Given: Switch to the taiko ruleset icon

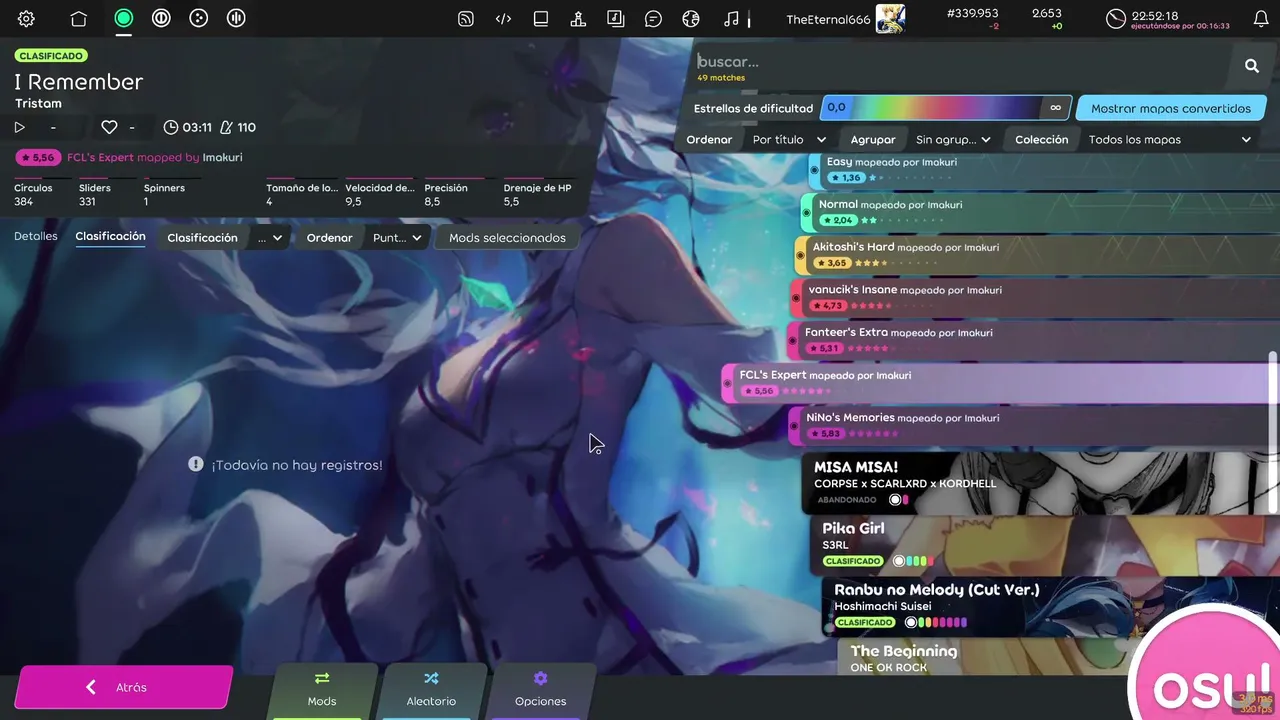Looking at the screenshot, I should pos(161,18).
